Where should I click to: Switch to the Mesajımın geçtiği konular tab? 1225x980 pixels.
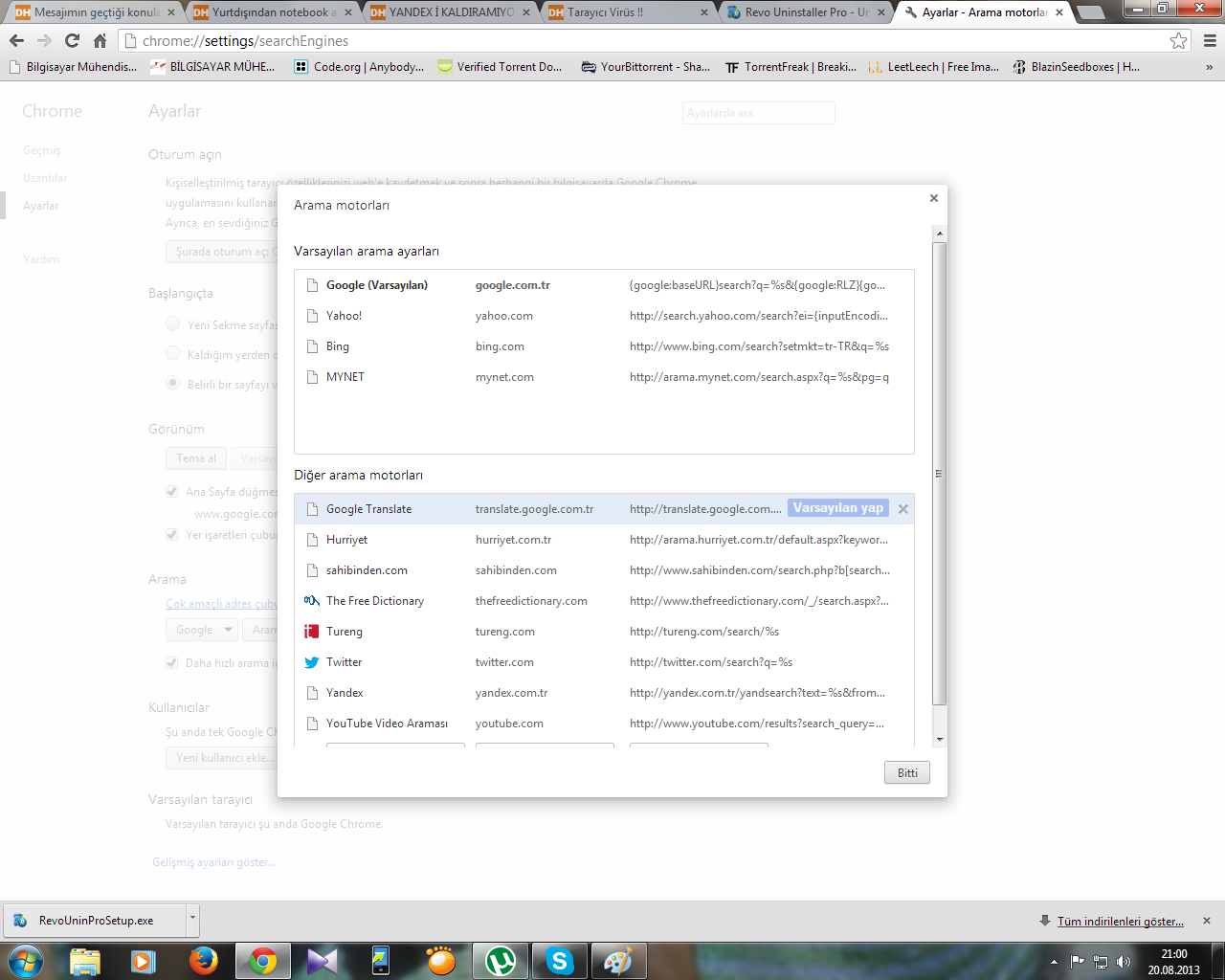pos(92,12)
